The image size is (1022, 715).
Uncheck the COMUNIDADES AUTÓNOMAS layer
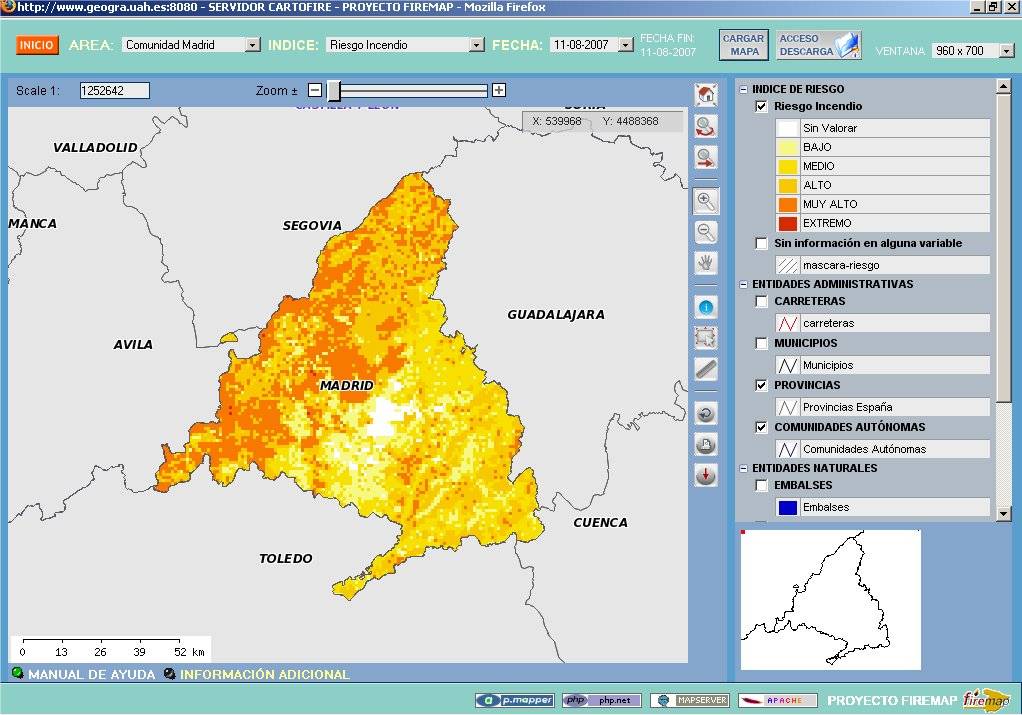coord(761,427)
